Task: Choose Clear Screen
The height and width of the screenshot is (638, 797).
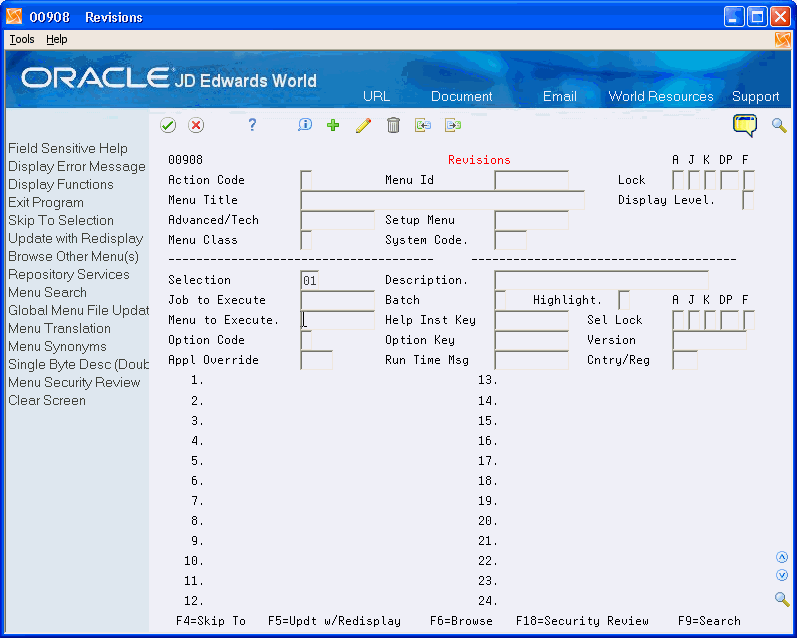Action: tap(47, 401)
